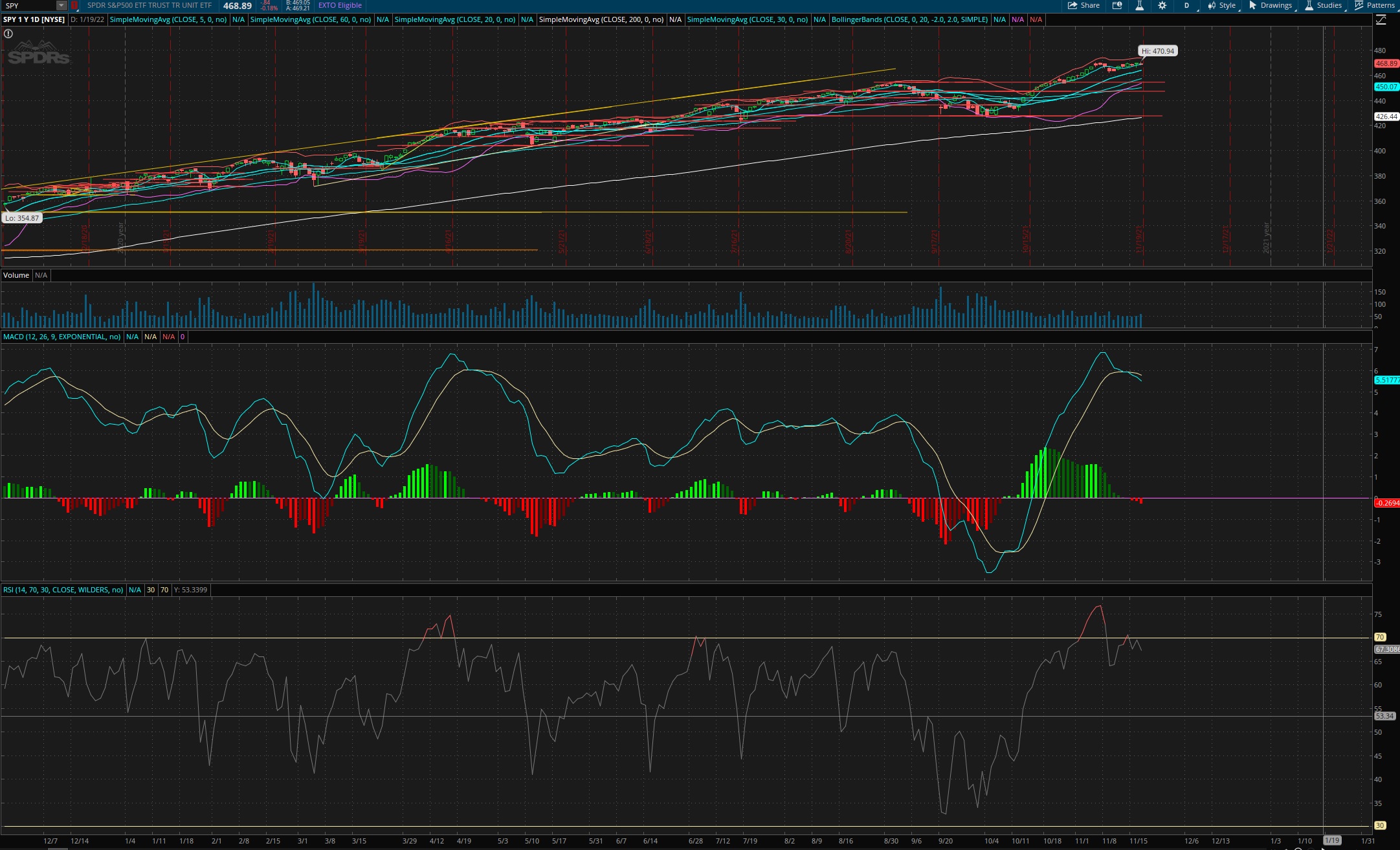Click the SPY symbol input field

click(29, 5)
